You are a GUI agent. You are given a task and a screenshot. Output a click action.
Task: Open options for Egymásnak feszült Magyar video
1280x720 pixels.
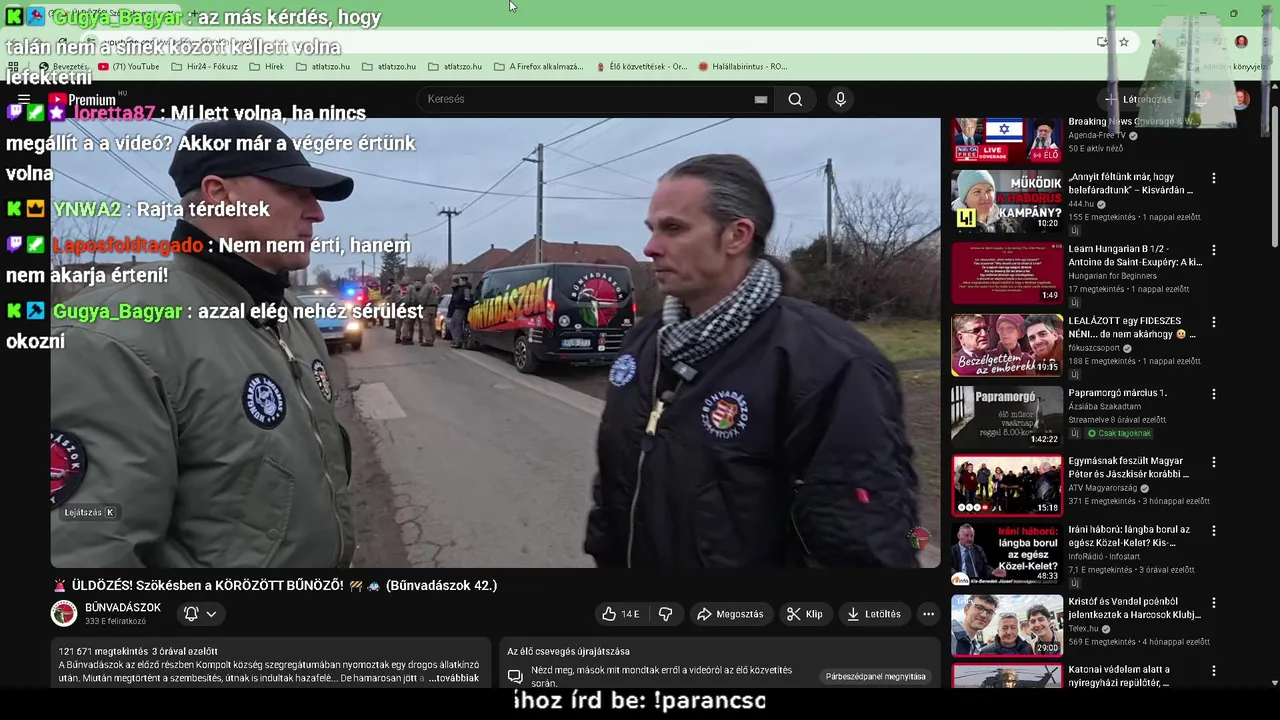(1214, 463)
